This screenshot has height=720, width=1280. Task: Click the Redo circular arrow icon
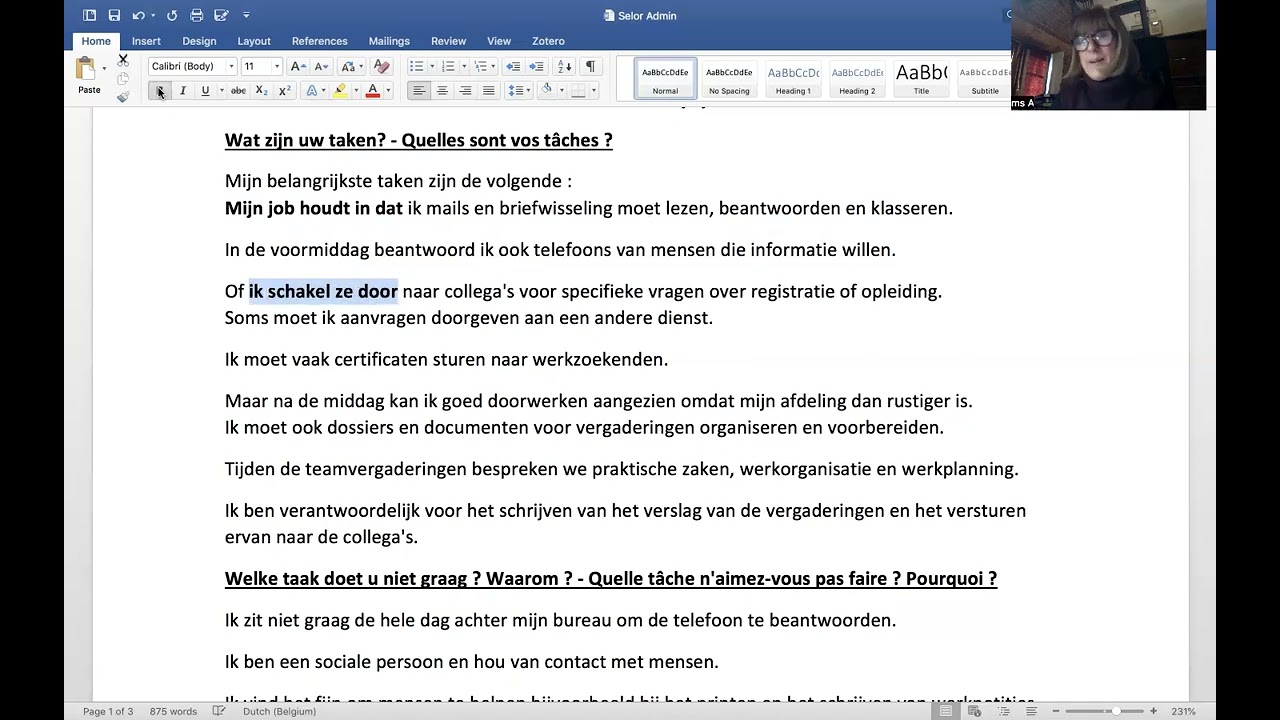click(172, 15)
